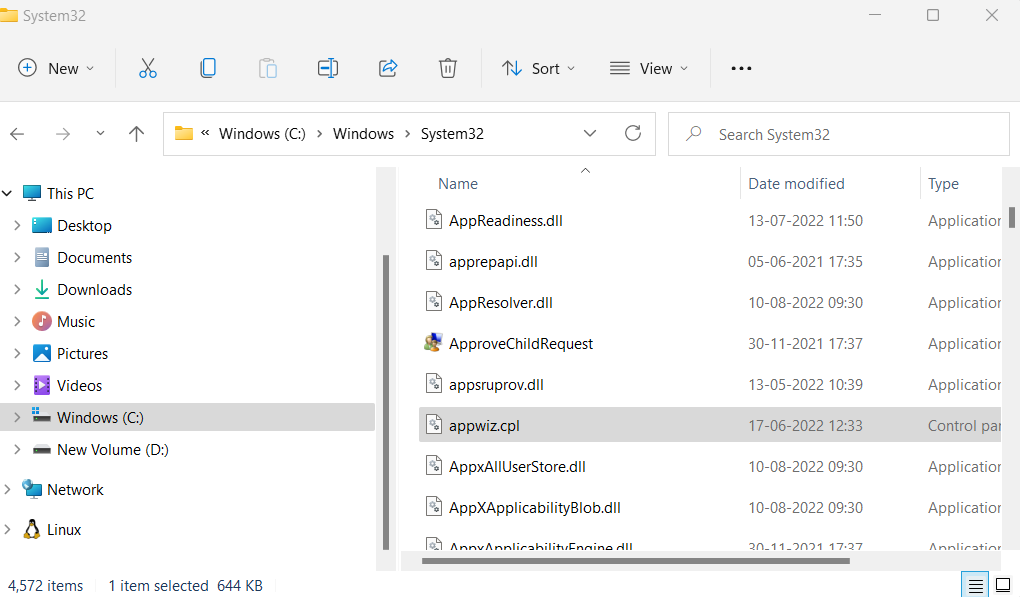
Task: Click date 30-11-2021 17:37 of ApproveChildRequest
Action: (x=805, y=343)
